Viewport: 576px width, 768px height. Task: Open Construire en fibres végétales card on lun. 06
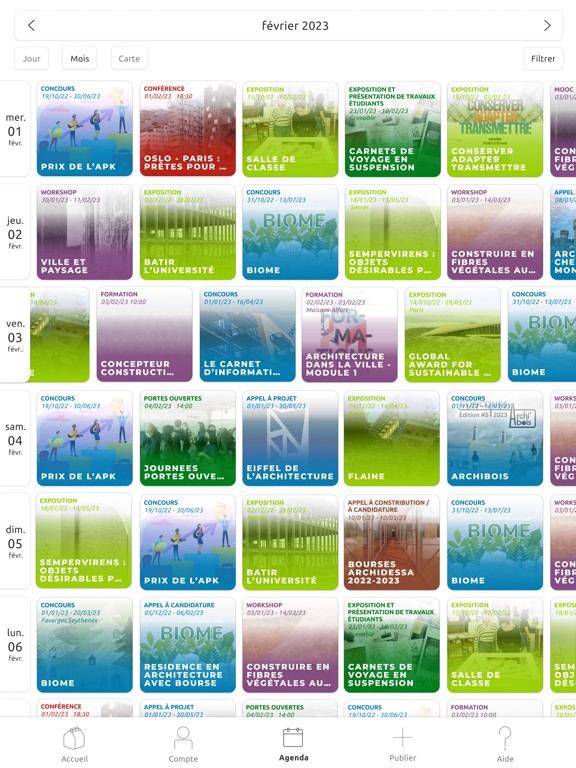[x=290, y=645]
